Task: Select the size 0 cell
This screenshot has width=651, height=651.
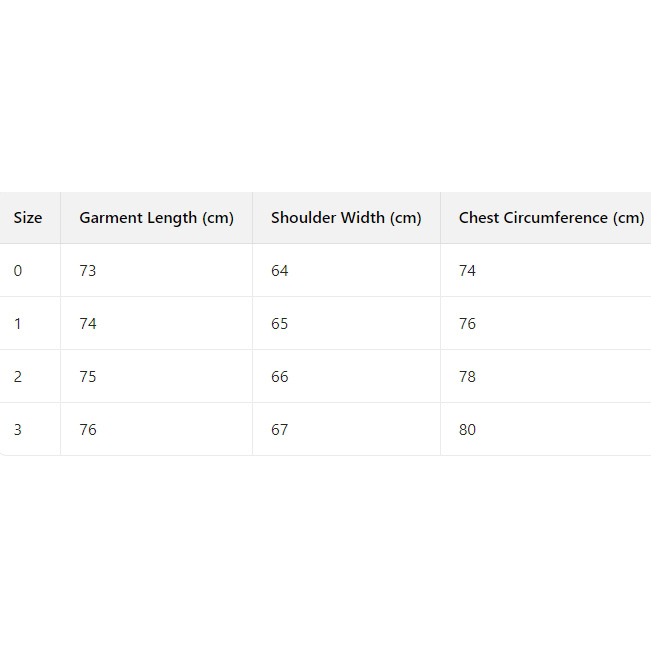Action: (18, 271)
